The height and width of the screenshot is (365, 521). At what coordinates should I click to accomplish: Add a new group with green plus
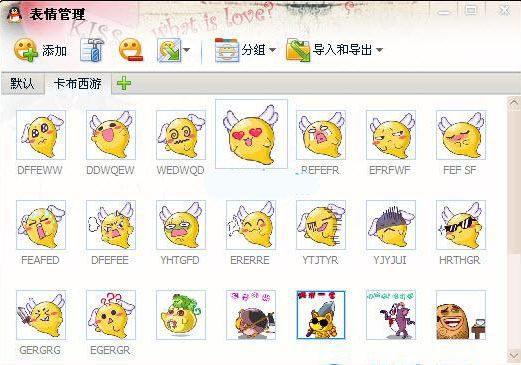tap(124, 83)
